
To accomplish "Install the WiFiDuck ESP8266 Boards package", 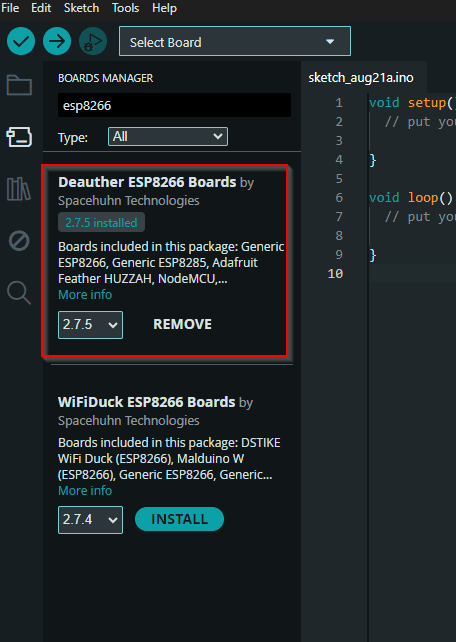I will (179, 519).
